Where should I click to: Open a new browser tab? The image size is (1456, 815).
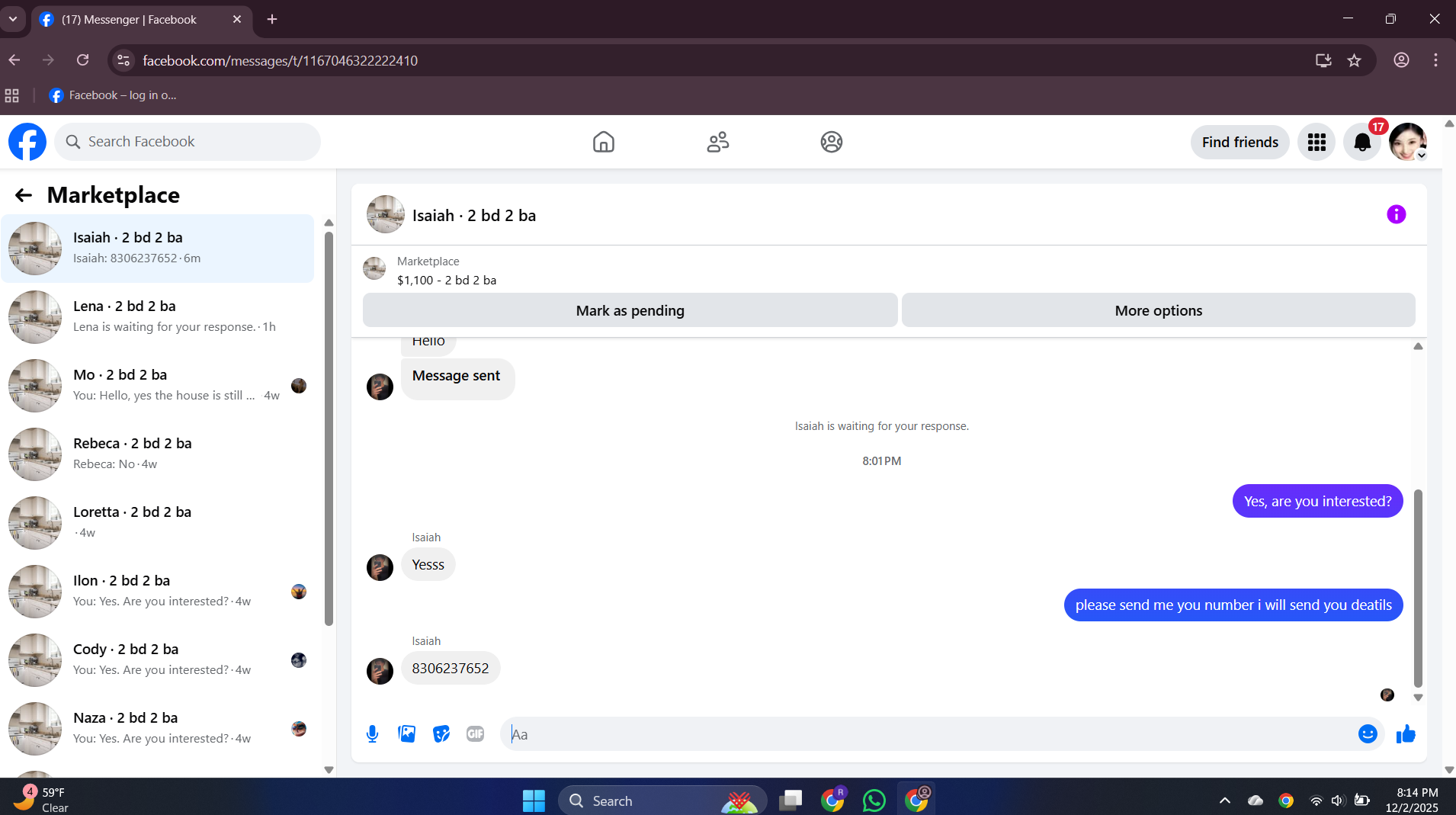click(272, 19)
